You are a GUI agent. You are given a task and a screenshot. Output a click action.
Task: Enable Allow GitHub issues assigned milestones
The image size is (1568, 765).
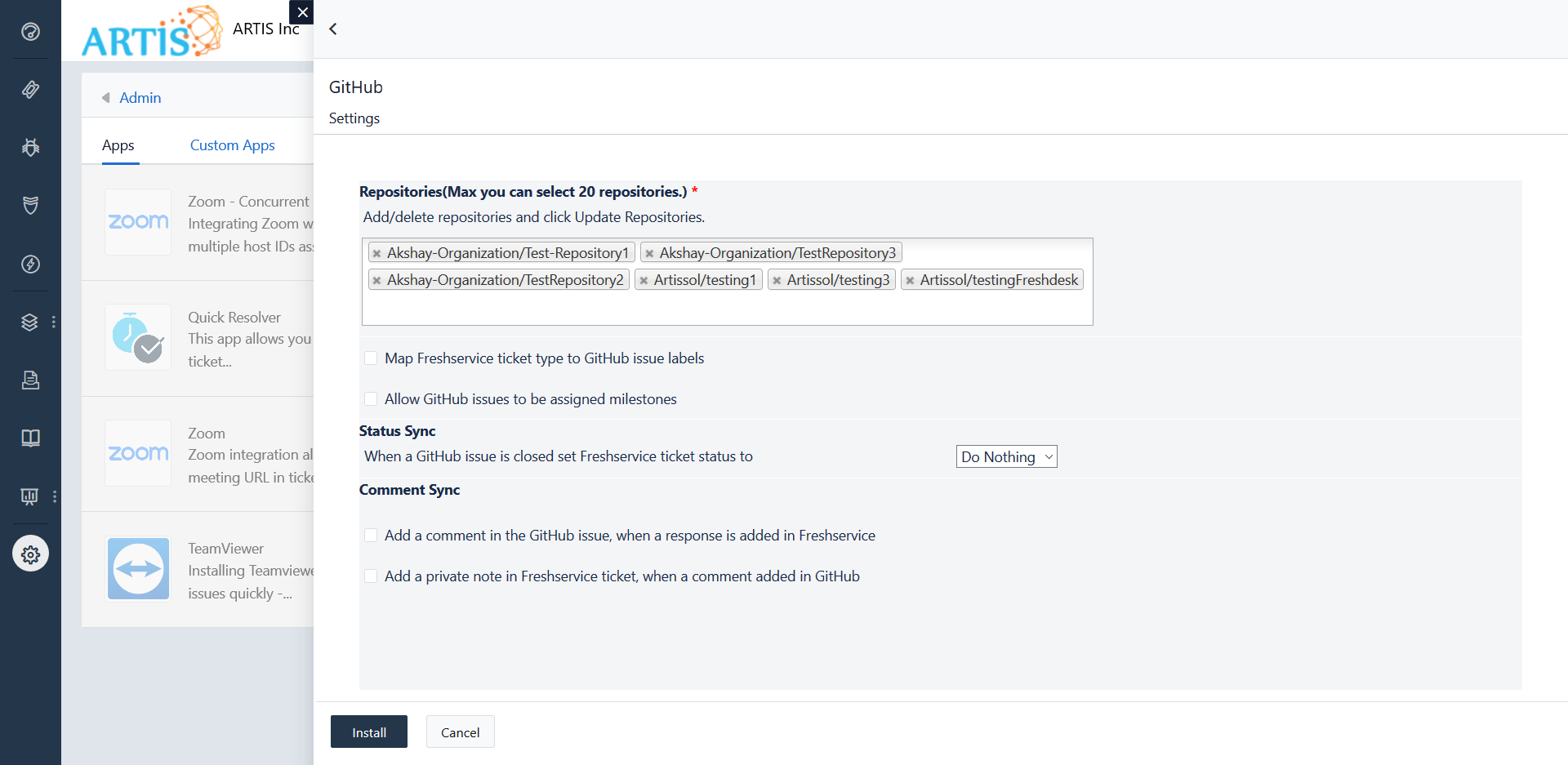pos(371,399)
